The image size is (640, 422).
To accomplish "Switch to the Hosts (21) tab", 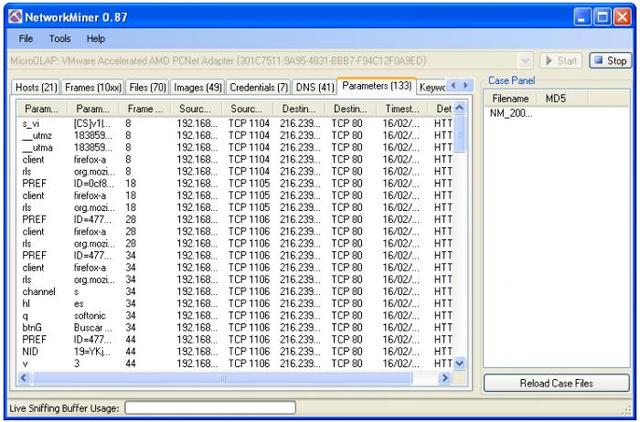I will 36,87.
